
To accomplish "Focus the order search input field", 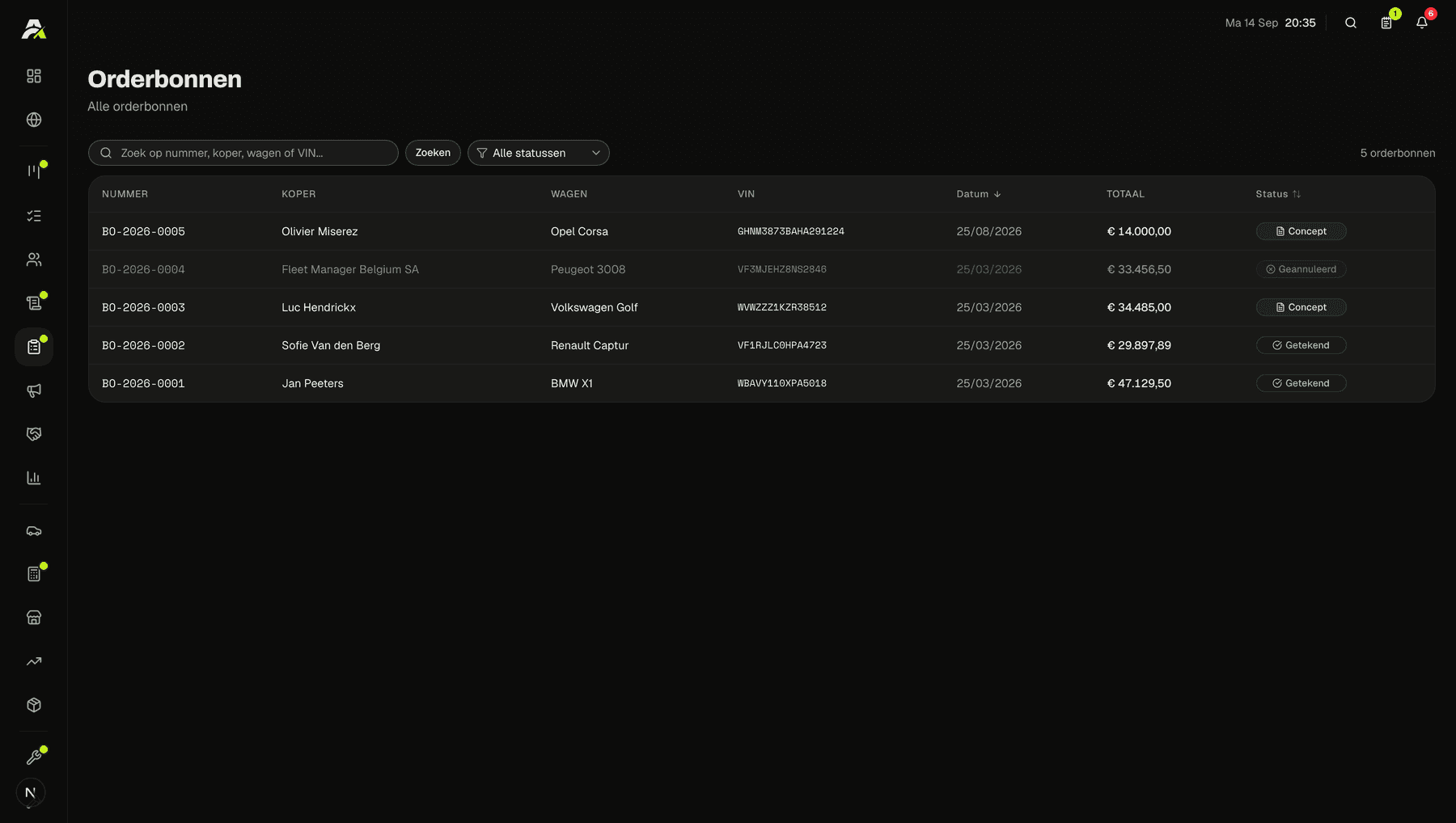I will click(243, 153).
